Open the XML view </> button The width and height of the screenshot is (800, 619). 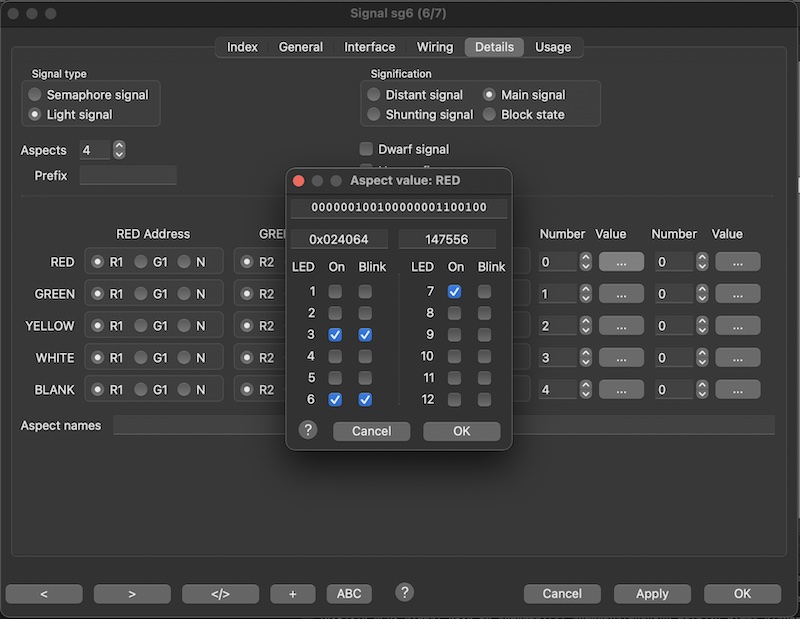tap(220, 593)
